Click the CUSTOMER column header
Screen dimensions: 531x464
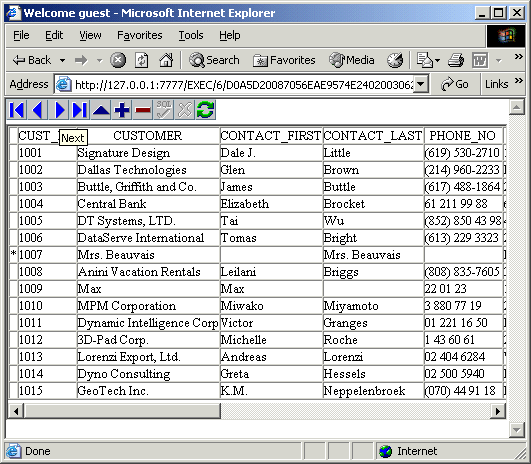[148, 136]
